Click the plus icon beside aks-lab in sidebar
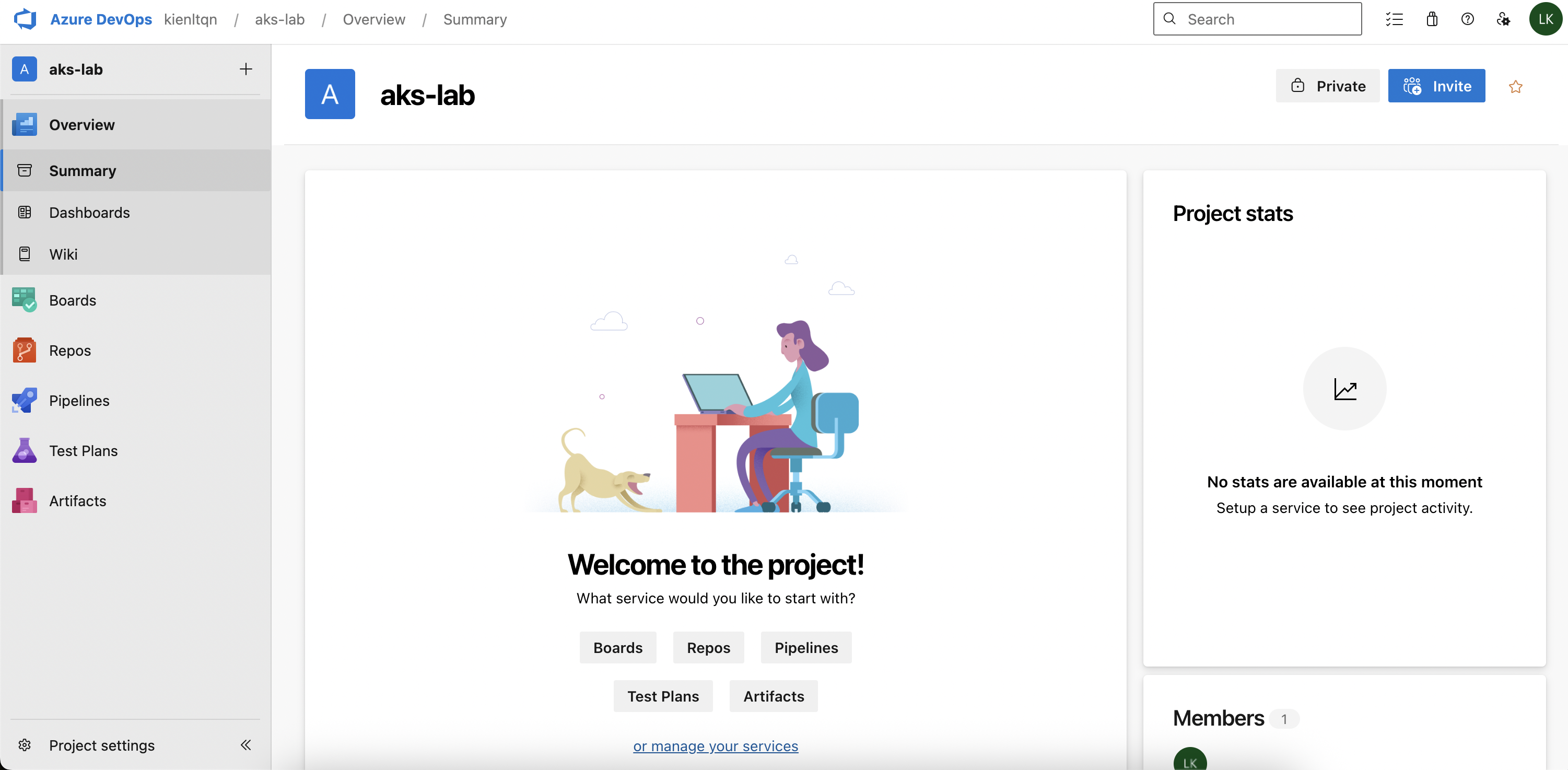The image size is (1568, 770). click(x=245, y=69)
